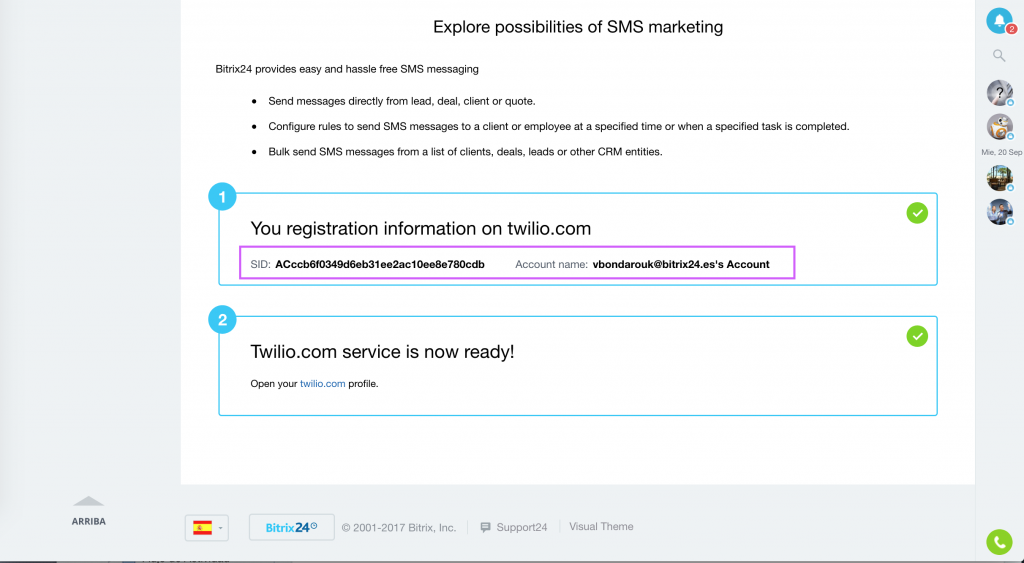Image resolution: width=1024 pixels, height=563 pixels.
Task: Open the Spanish flag language dropdown
Action: click(207, 528)
